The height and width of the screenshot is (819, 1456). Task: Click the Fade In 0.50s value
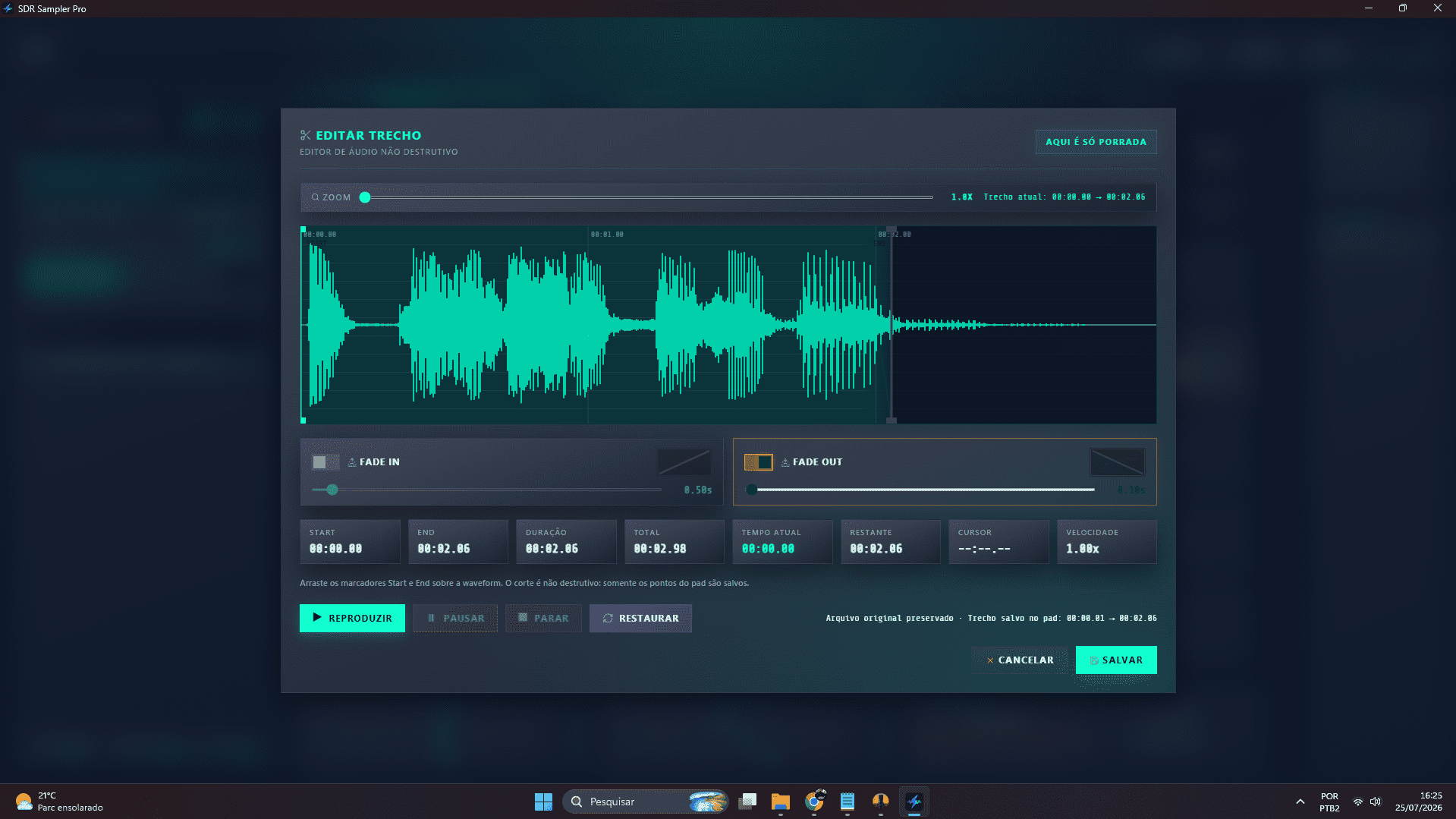698,490
